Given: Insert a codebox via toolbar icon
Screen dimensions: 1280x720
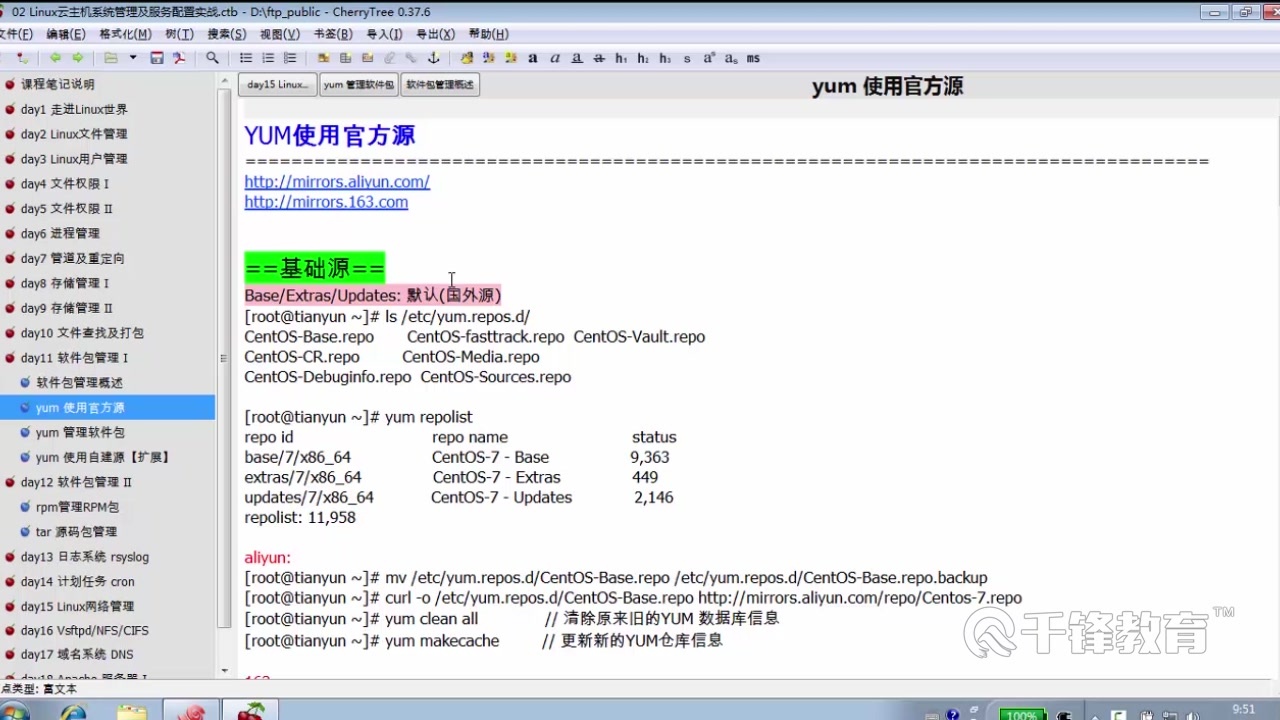Looking at the screenshot, I should 368,58.
